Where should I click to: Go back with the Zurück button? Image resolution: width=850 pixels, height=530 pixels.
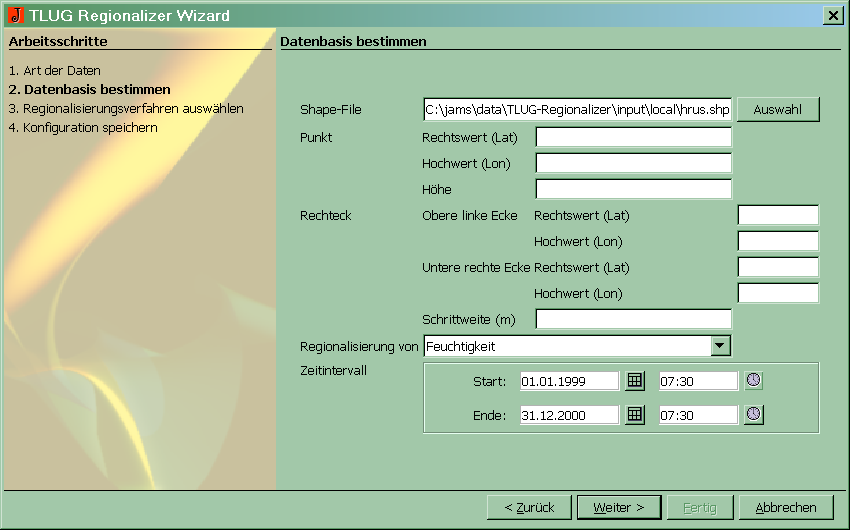(x=528, y=507)
